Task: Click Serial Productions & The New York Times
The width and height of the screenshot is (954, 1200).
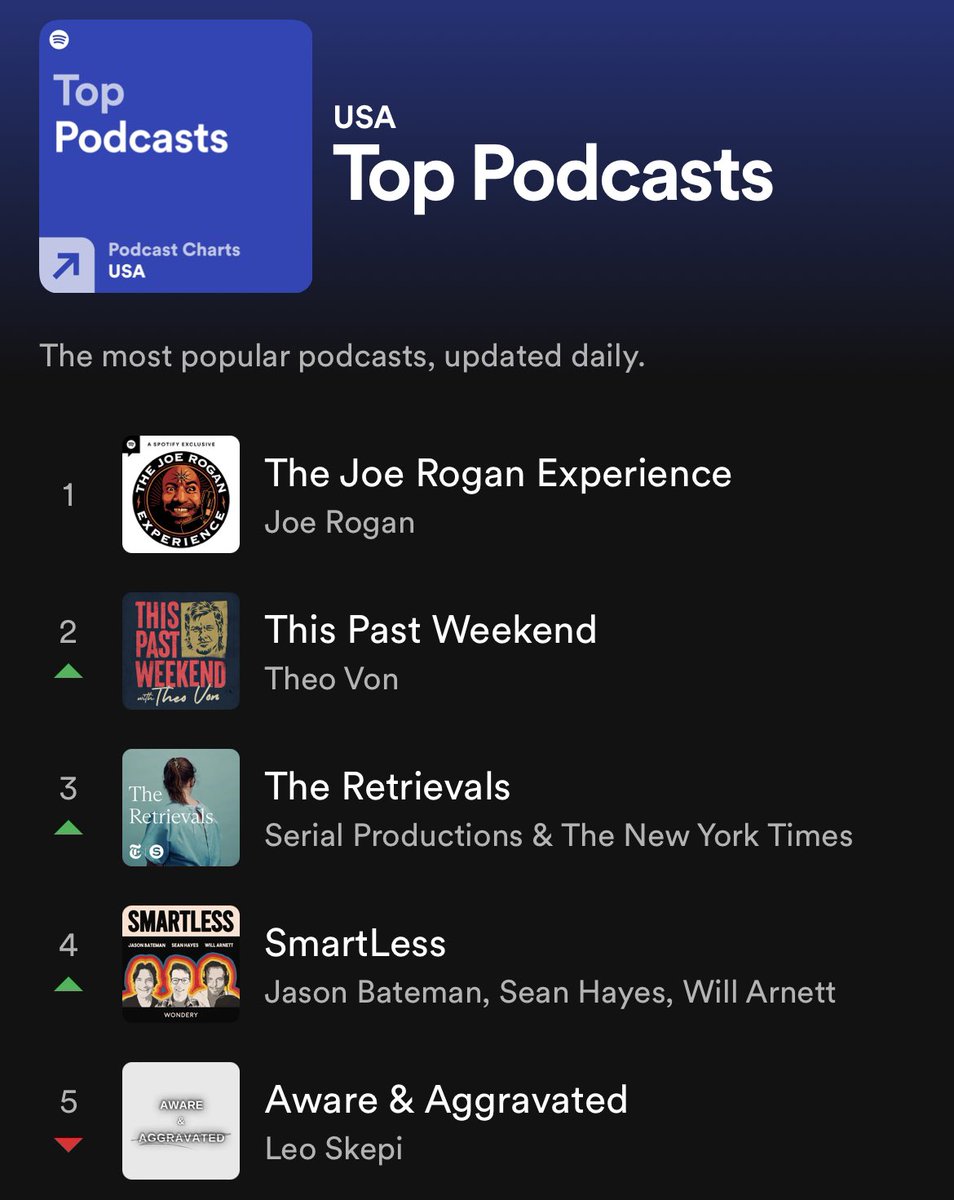Action: [x=558, y=836]
